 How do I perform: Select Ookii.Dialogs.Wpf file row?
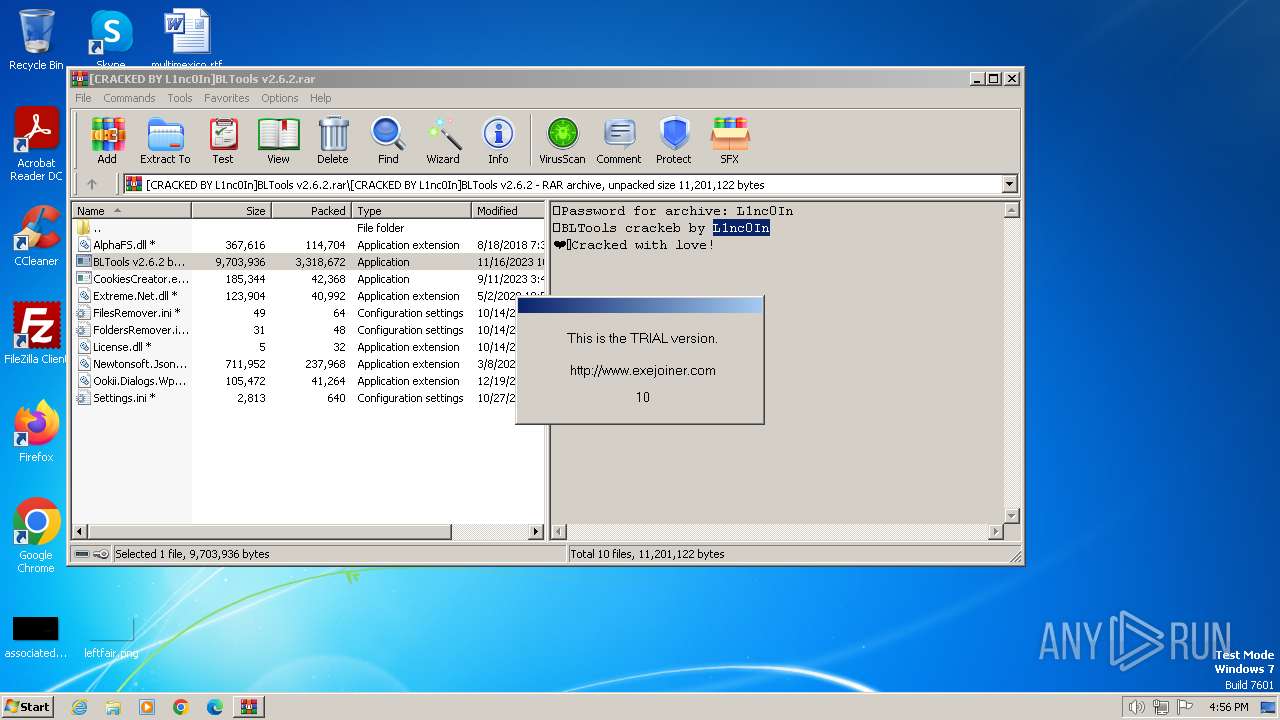[295, 381]
